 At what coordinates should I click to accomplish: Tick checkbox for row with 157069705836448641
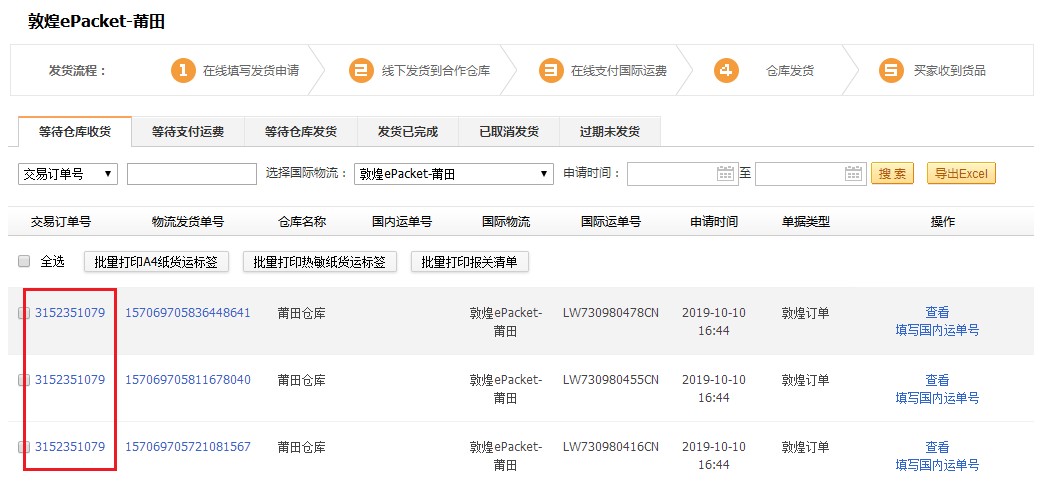[24, 313]
